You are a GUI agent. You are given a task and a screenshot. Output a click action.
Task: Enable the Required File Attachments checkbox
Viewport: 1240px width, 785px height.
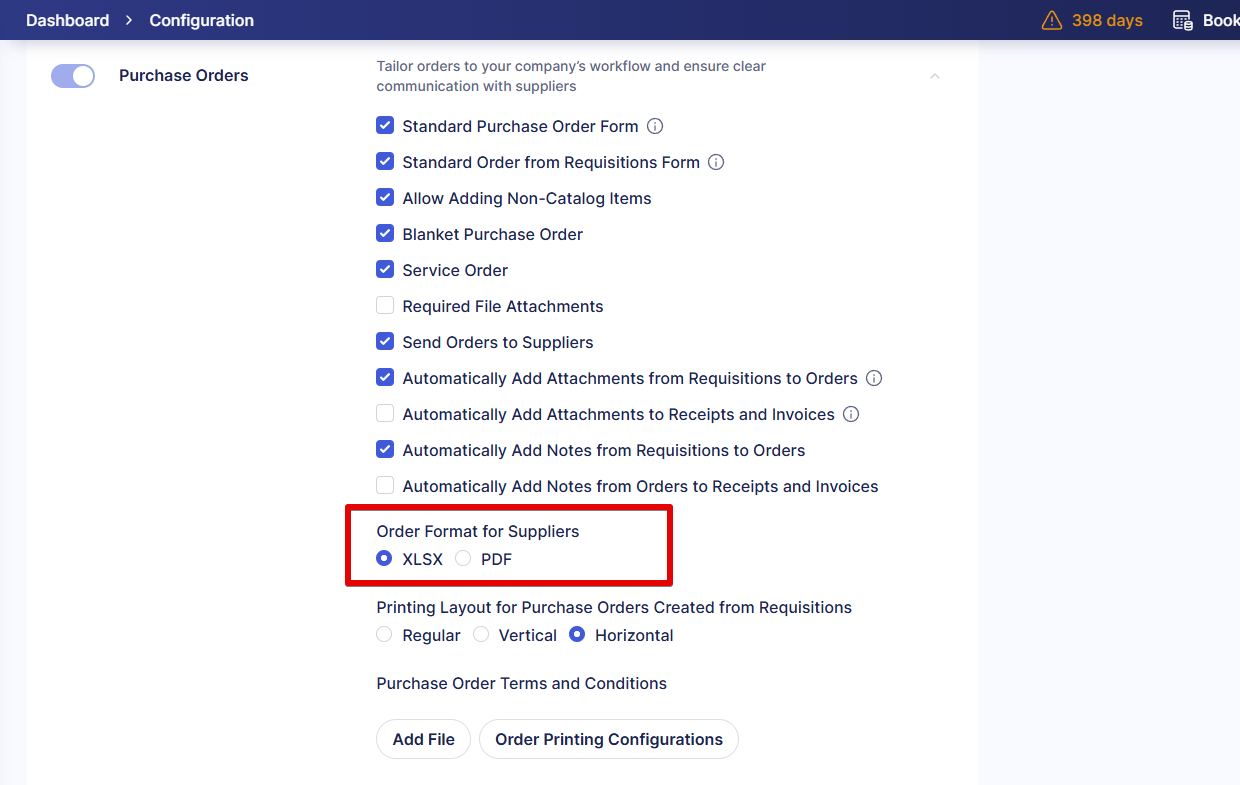pos(385,306)
